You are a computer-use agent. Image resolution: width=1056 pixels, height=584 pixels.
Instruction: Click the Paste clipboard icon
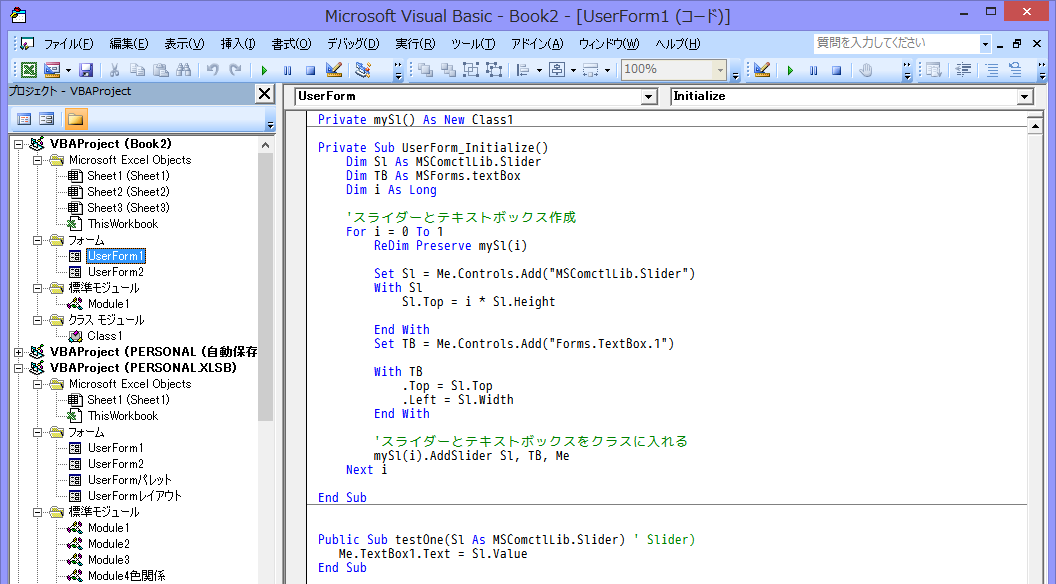click(160, 69)
